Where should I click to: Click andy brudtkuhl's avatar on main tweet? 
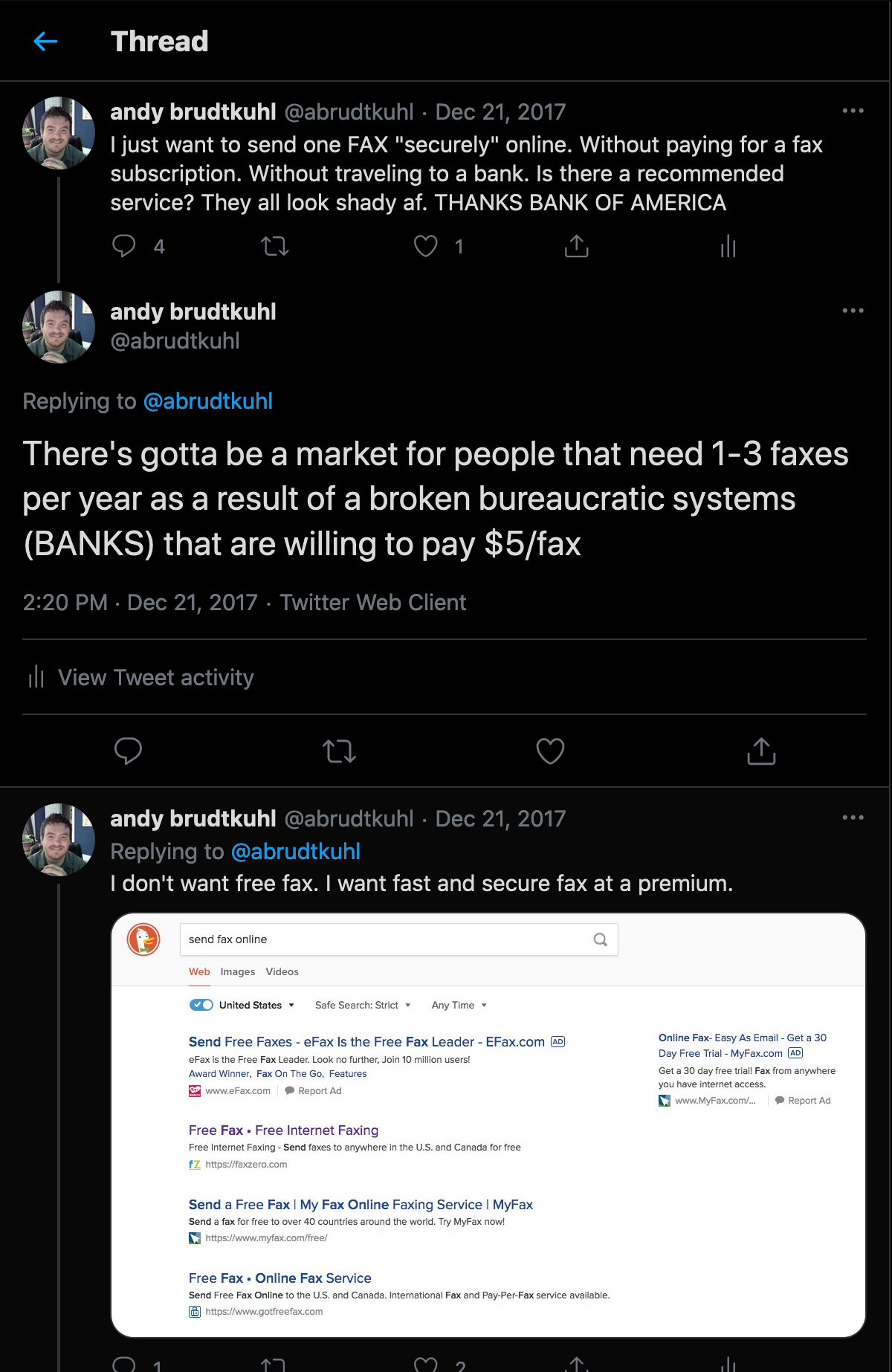[59, 327]
